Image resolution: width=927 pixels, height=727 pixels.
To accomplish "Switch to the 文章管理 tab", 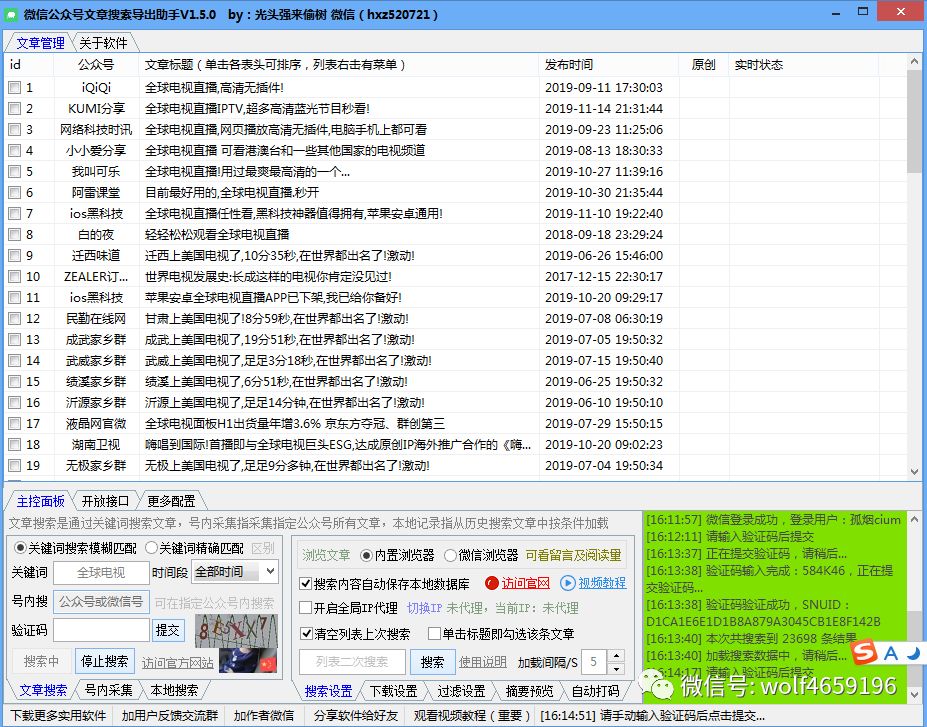I will (40, 43).
